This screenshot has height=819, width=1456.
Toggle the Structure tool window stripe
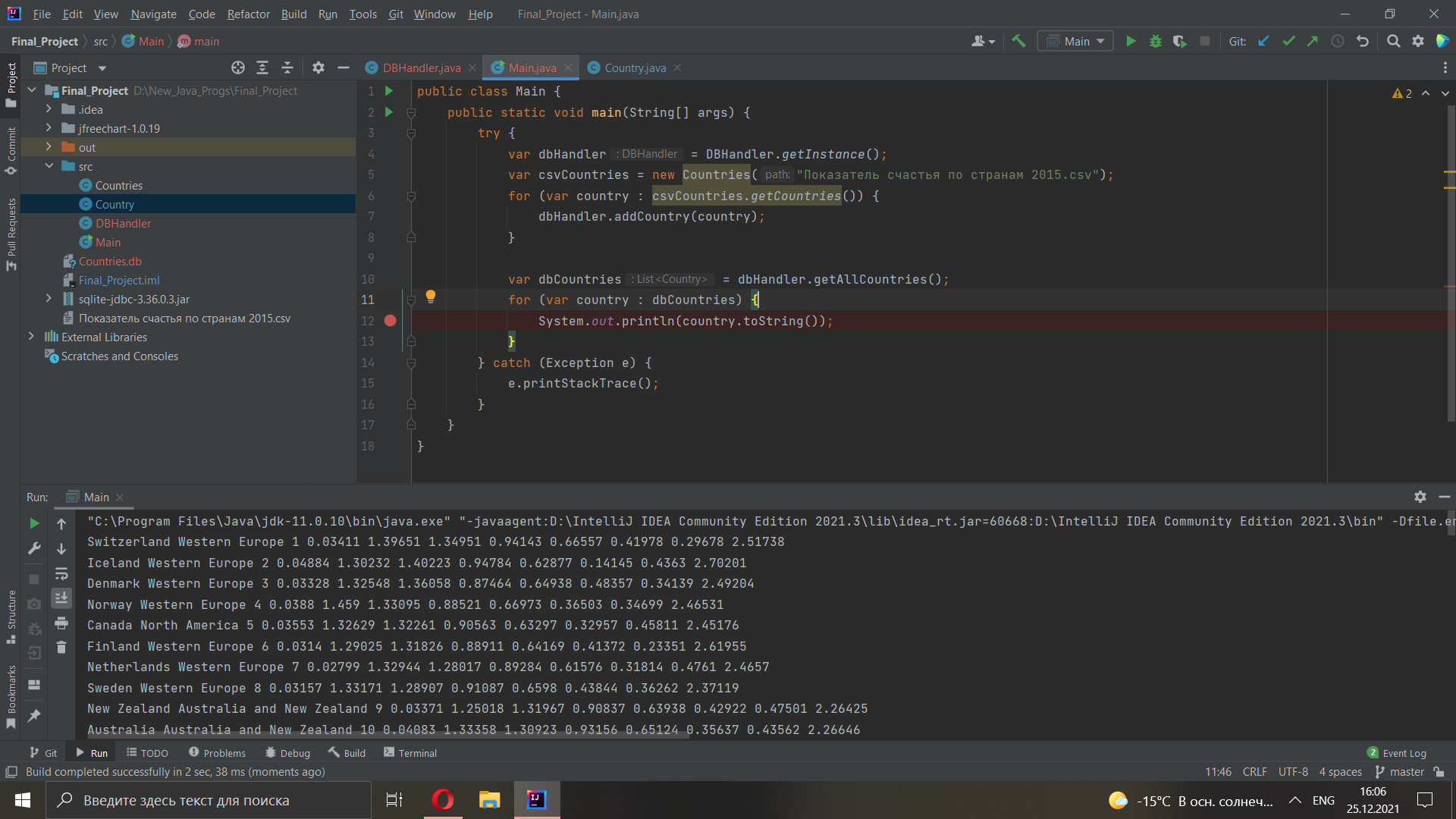[11, 617]
